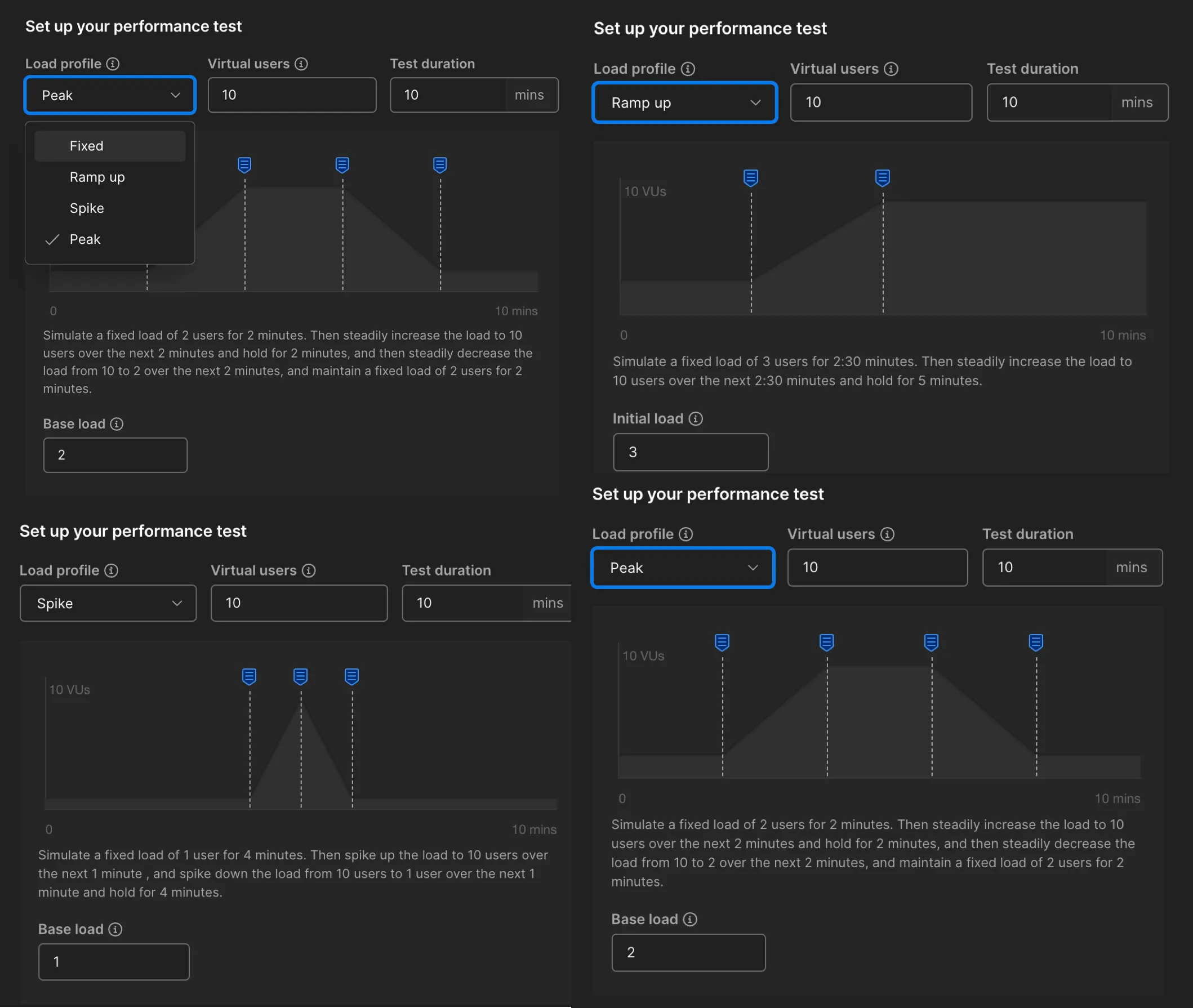Click last blue marker handle in bottom-right Peak chart
This screenshot has width=1193, height=1008.
tap(1036, 643)
